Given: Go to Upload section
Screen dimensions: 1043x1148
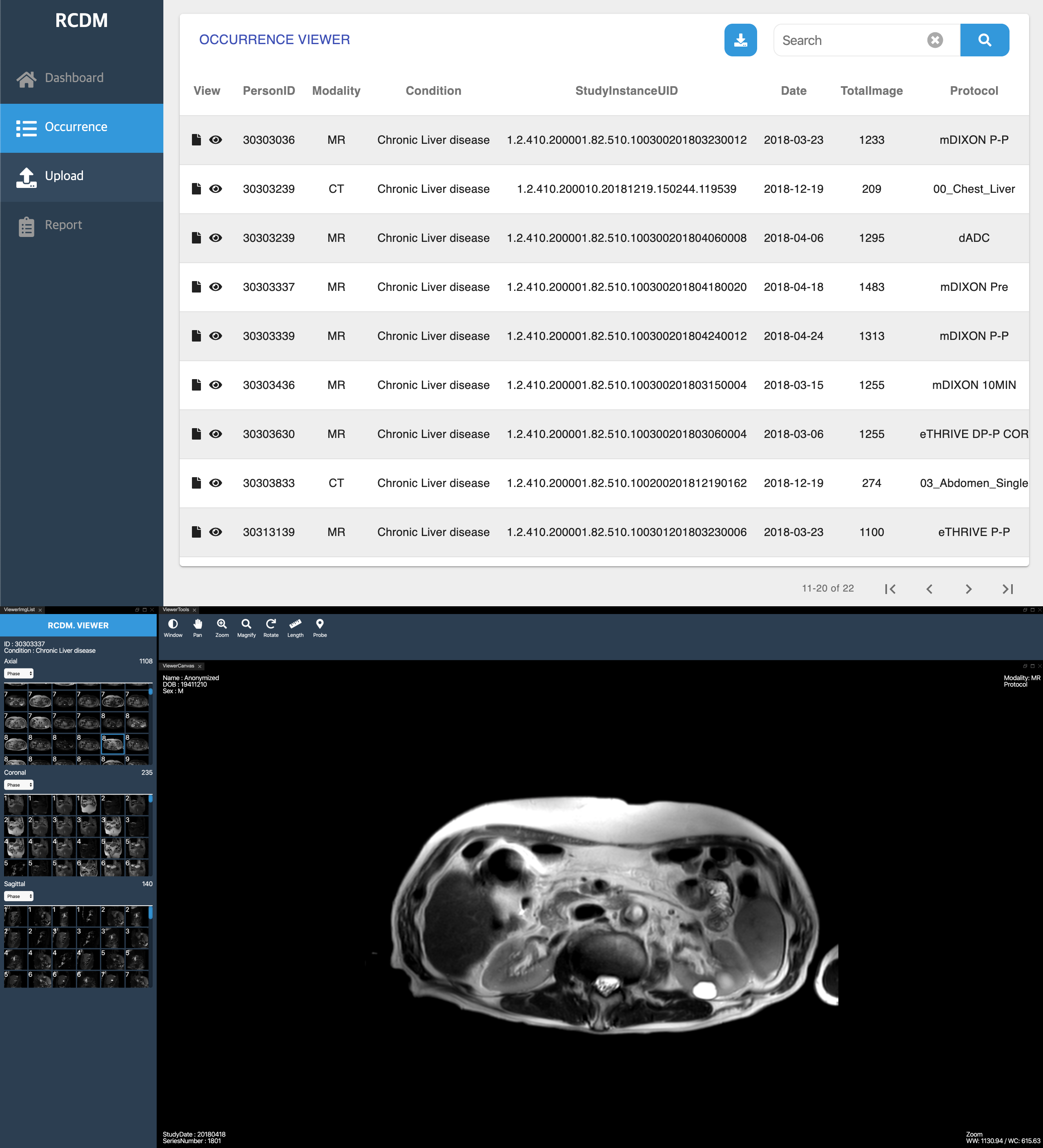Looking at the screenshot, I should (x=64, y=176).
